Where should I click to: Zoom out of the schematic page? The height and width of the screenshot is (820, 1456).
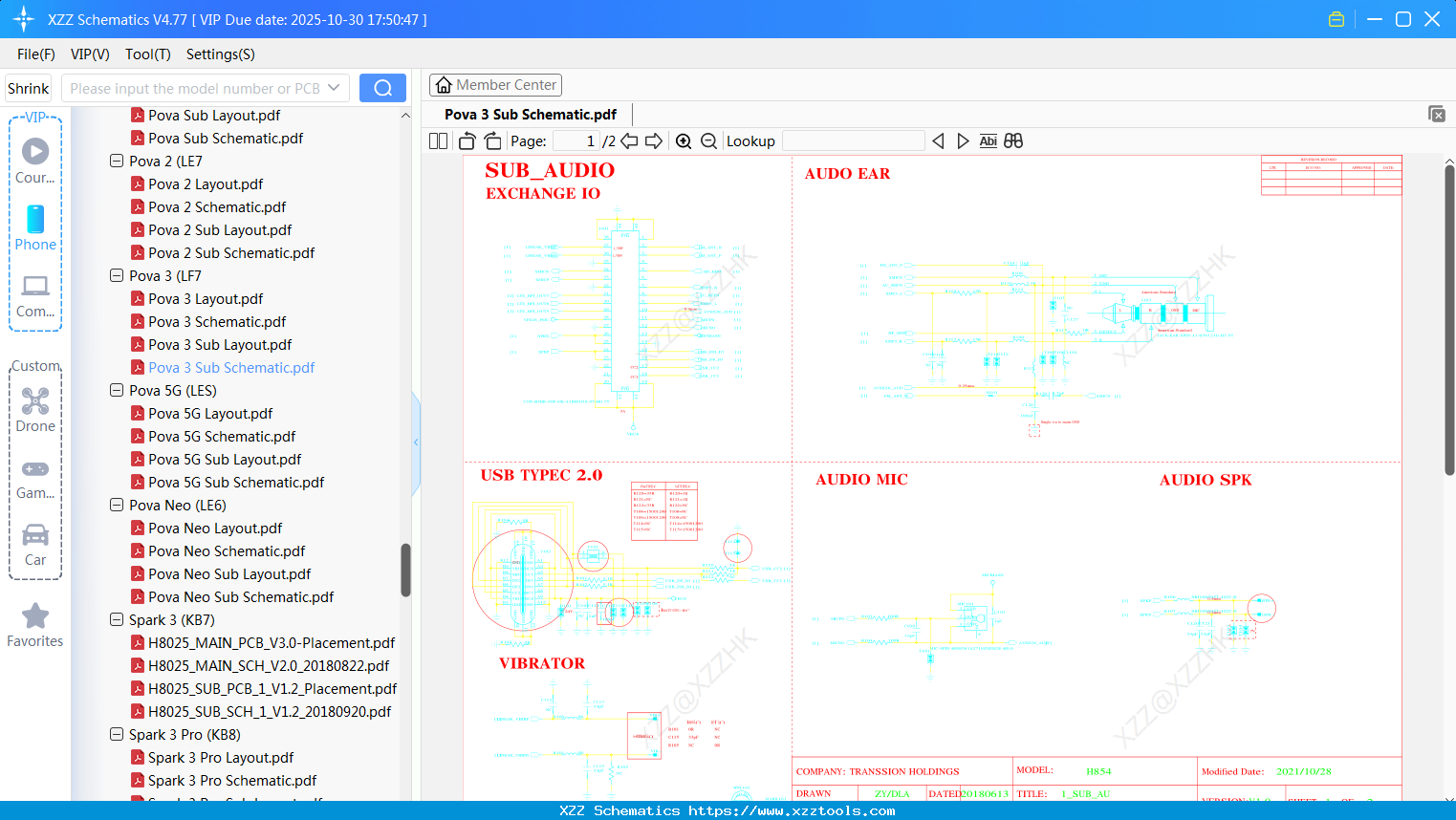pyautogui.click(x=708, y=140)
